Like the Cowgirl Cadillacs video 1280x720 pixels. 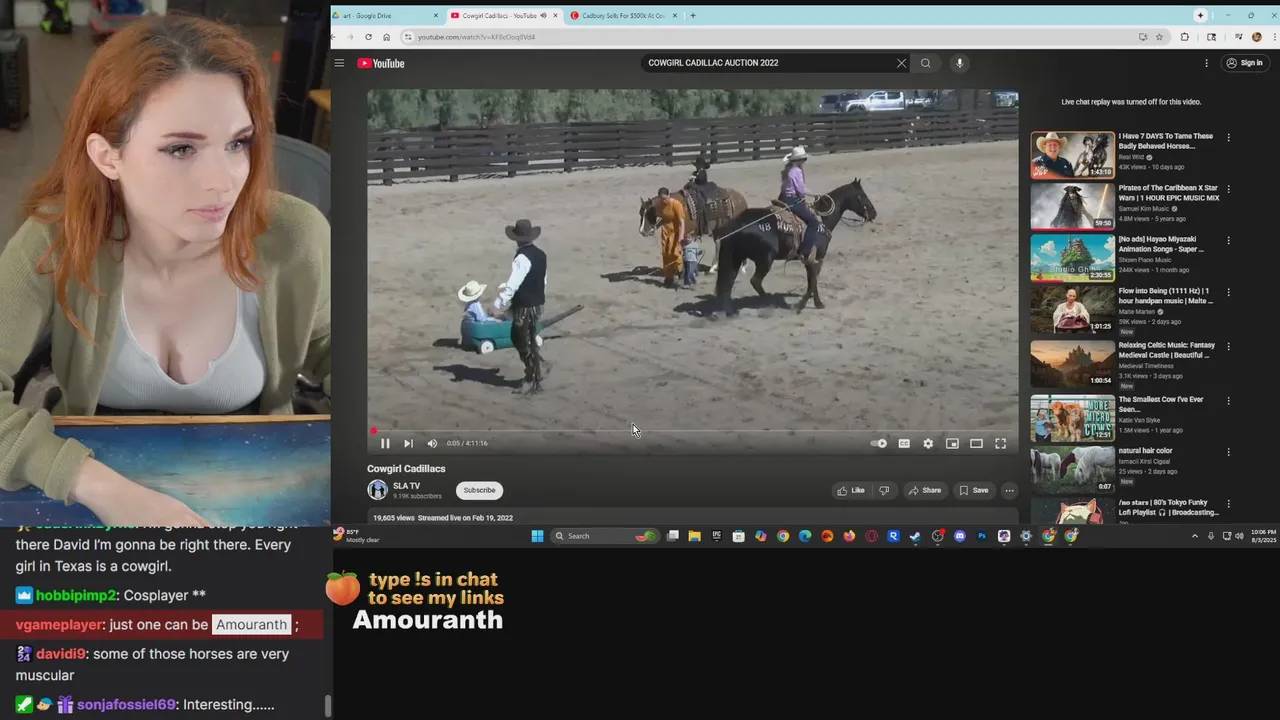tap(851, 490)
